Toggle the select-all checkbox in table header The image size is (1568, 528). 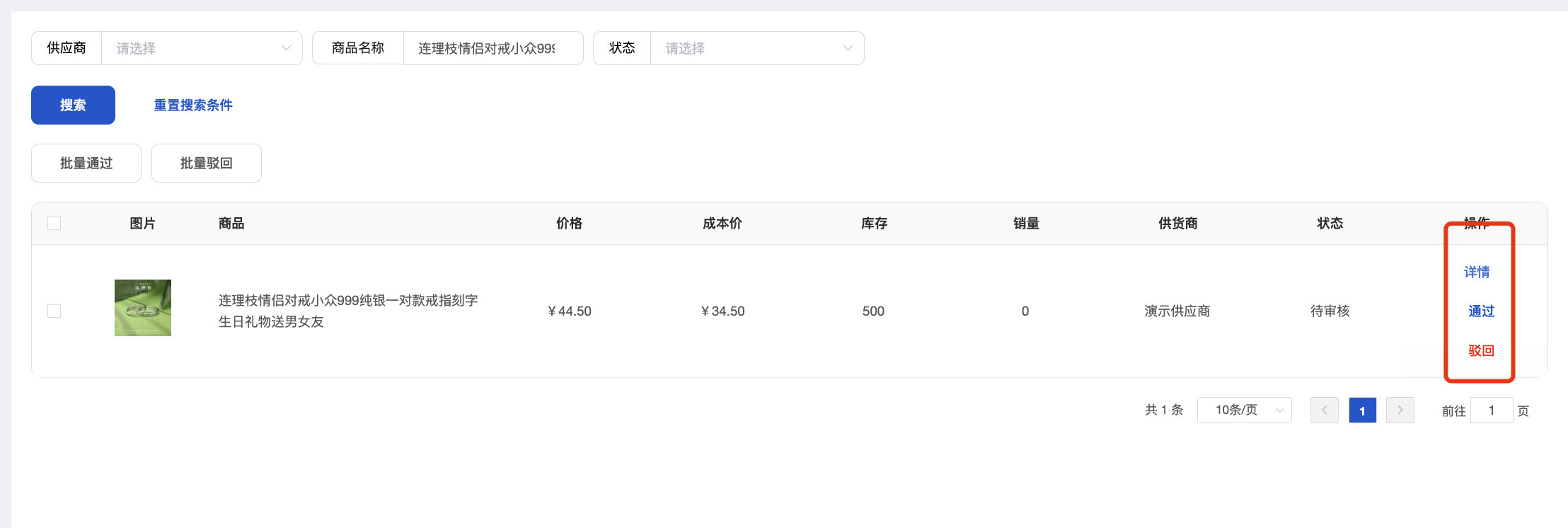[x=54, y=224]
